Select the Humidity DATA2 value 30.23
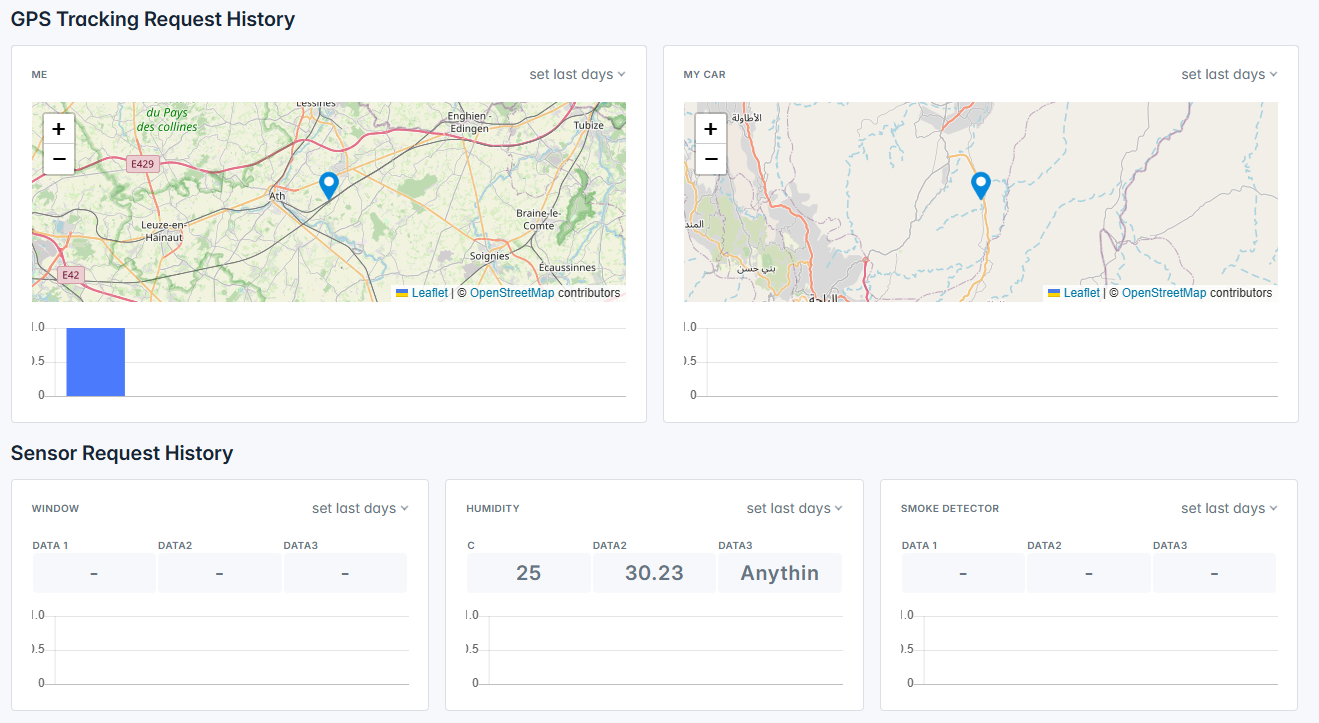This screenshot has width=1319, height=723. click(654, 573)
